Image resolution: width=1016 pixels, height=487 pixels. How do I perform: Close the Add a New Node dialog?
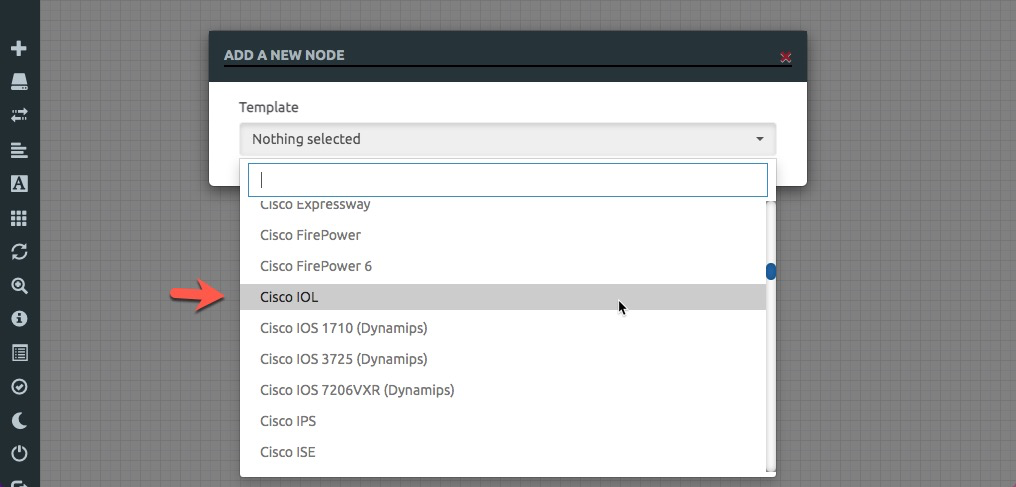pos(785,57)
